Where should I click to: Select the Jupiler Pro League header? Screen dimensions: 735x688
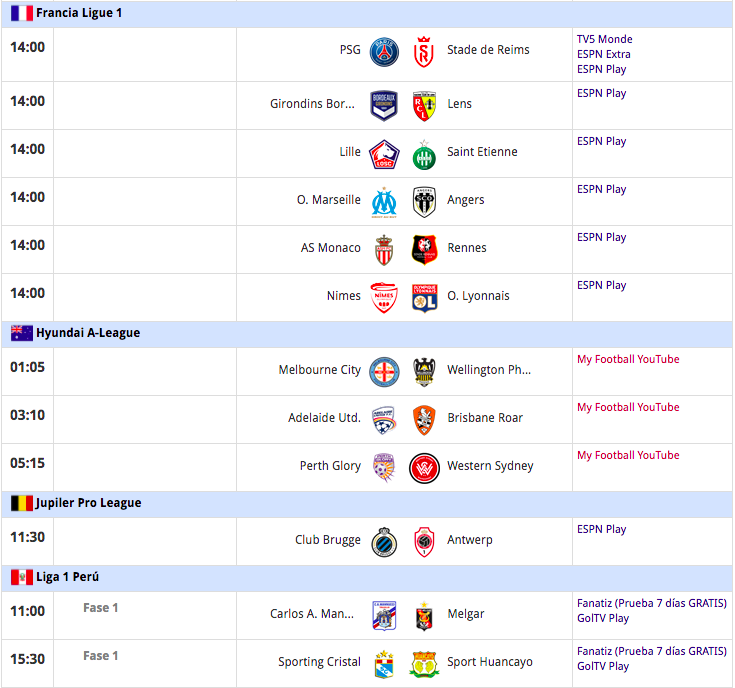pyautogui.click(x=367, y=503)
